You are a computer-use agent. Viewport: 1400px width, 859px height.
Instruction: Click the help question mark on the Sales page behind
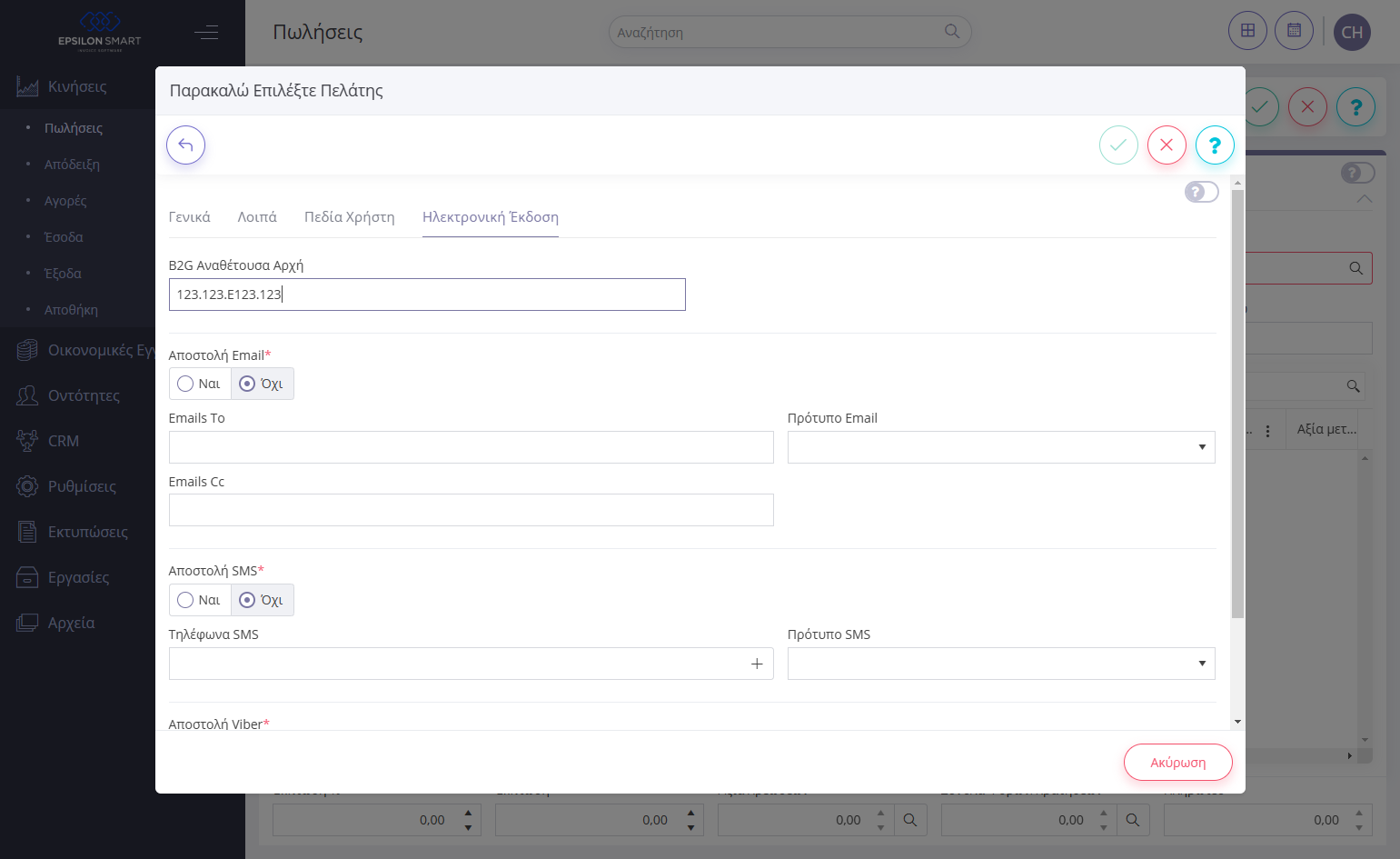1355,106
